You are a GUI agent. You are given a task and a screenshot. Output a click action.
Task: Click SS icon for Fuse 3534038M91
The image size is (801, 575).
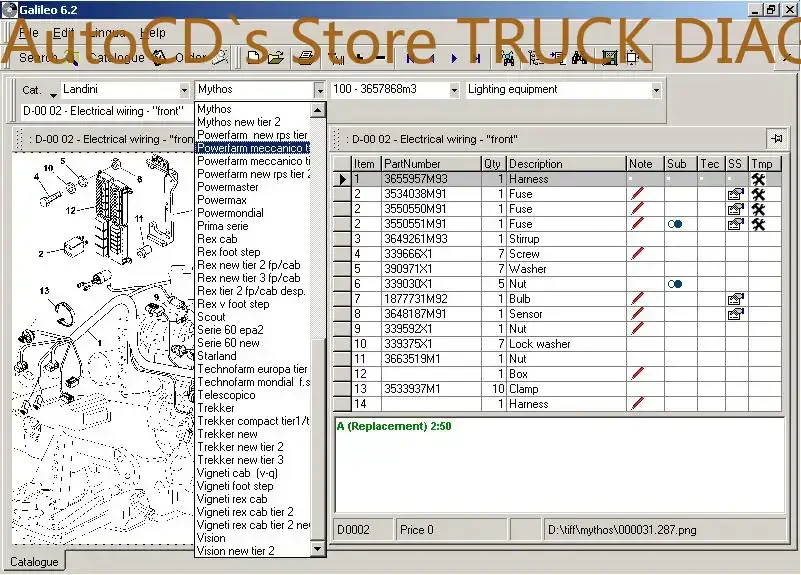(736, 194)
